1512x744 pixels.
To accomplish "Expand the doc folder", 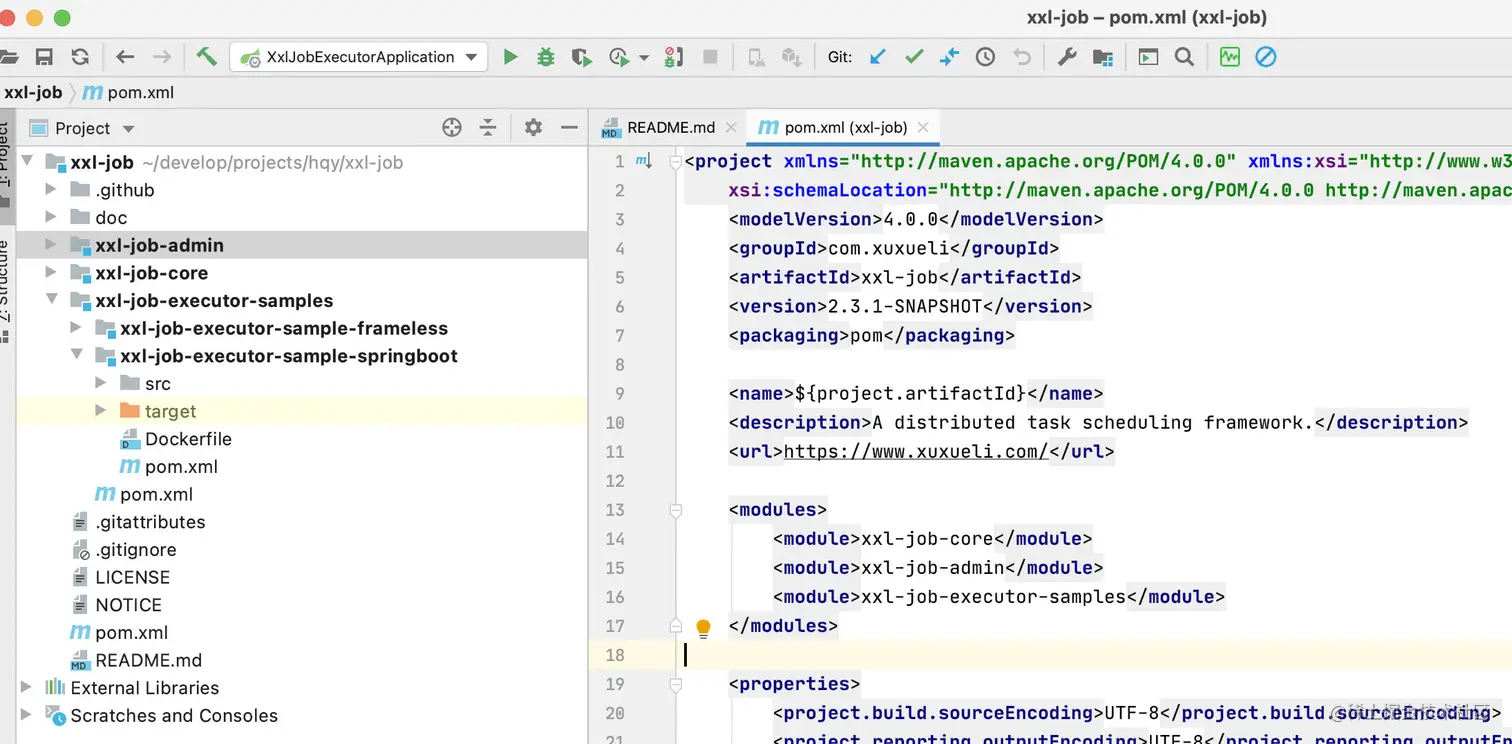I will point(51,217).
